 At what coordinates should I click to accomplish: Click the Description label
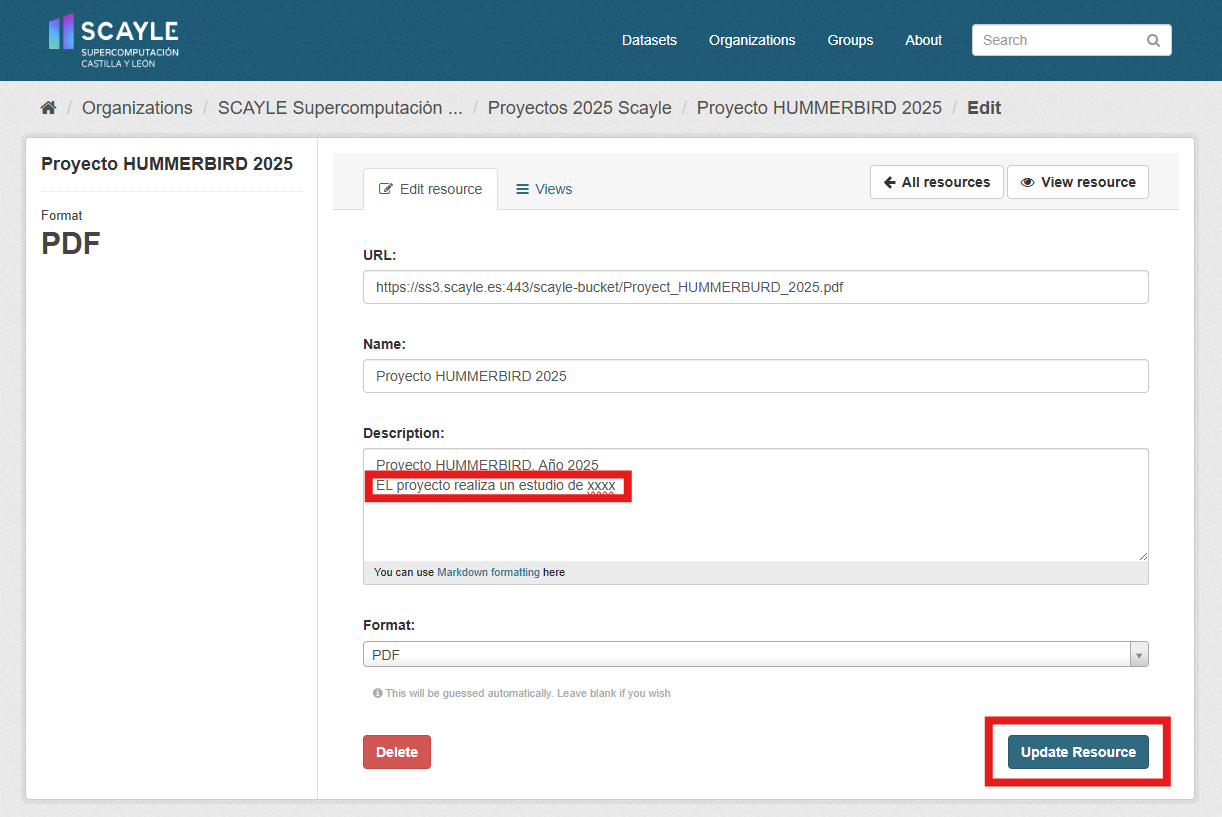(404, 433)
